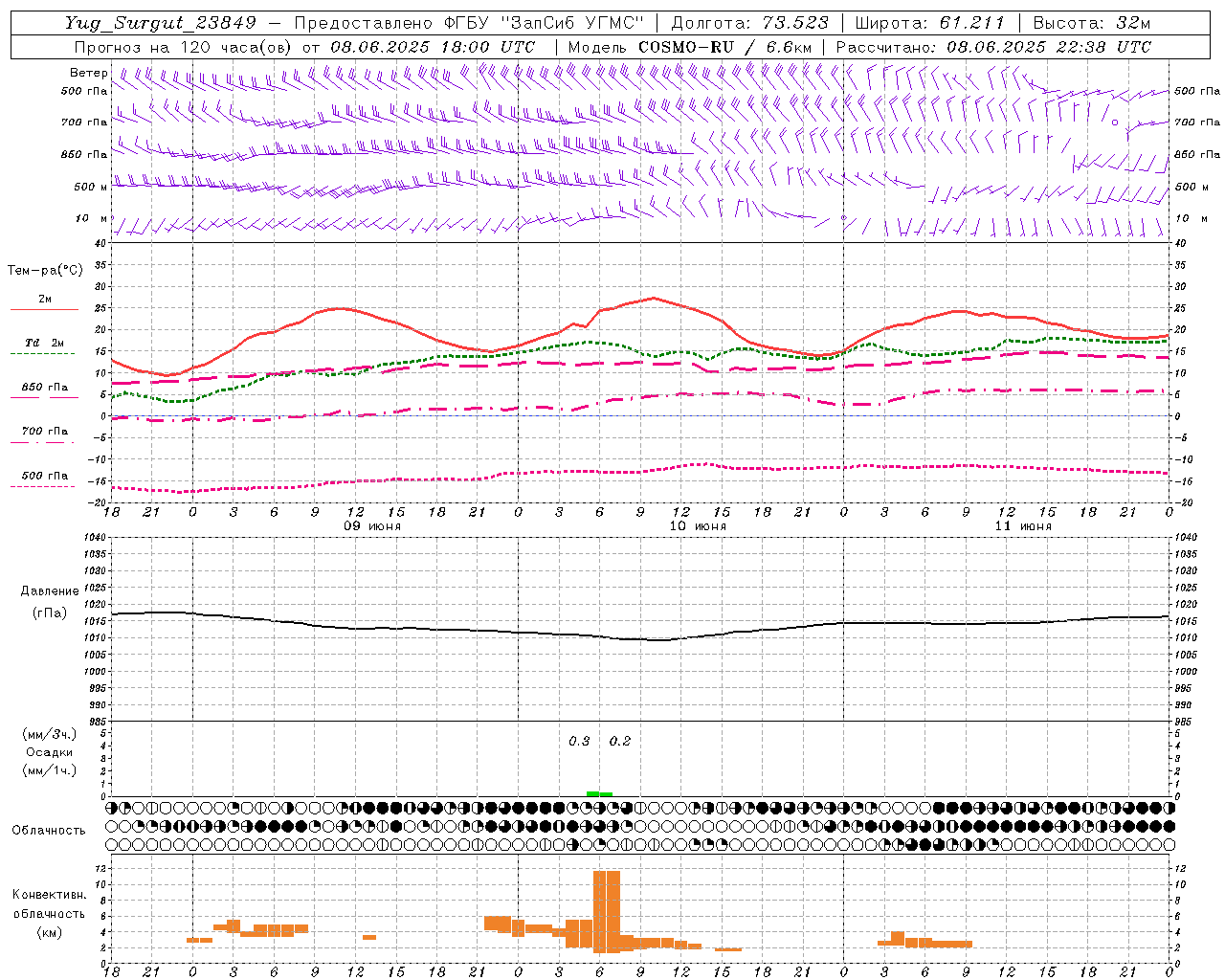Viewport: 1225px width, 980px height.
Task: Click the 11 июня date label
Action: [x=1023, y=526]
